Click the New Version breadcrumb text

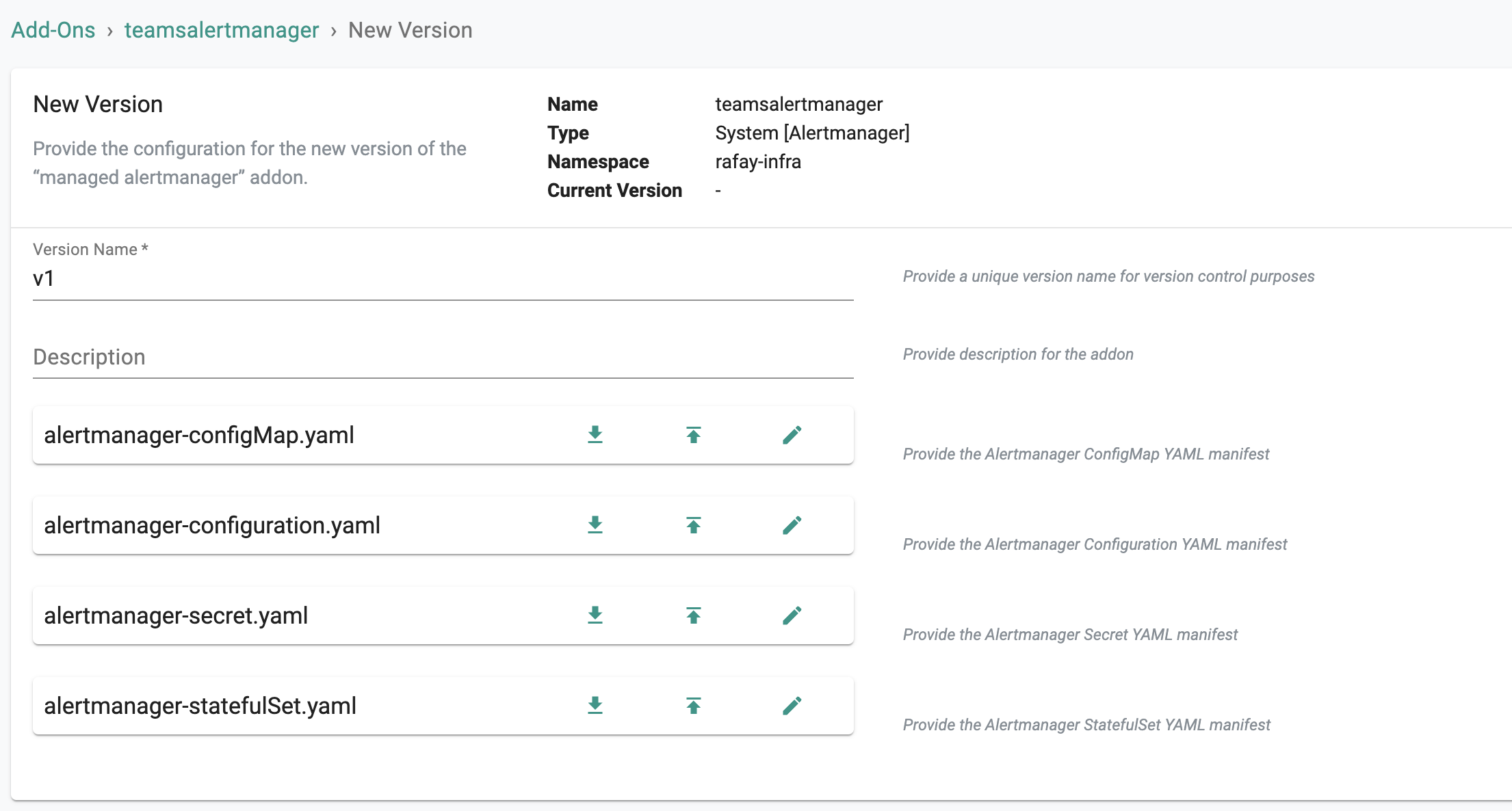coord(410,30)
